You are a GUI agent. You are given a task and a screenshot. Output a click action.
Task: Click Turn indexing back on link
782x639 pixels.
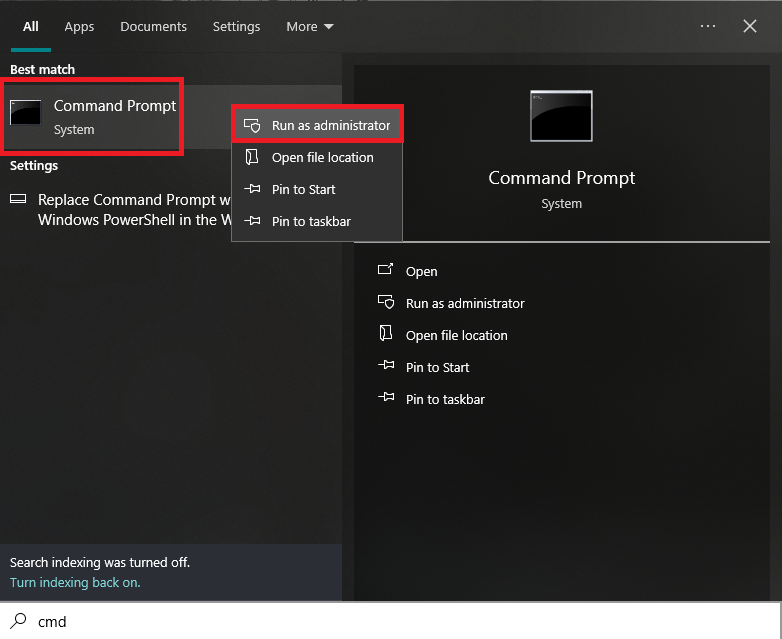(75, 582)
